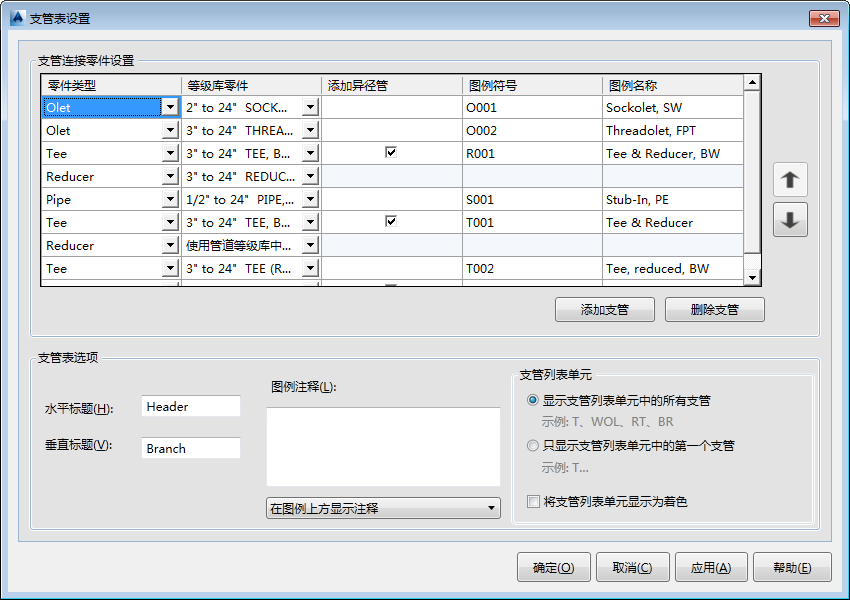Screen dimensions: 850x600
Task: Select legend symbol cell S001
Action: (532, 199)
